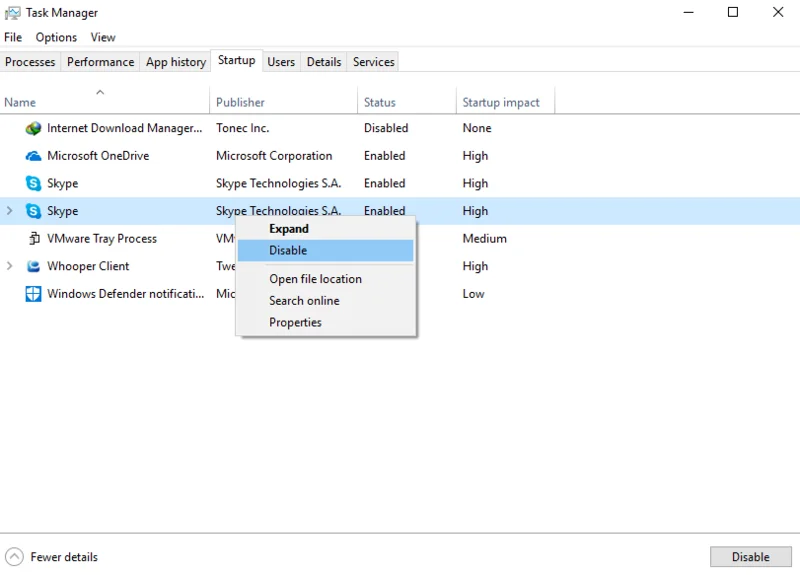
Task: Switch to the Services tab
Action: pyautogui.click(x=373, y=62)
